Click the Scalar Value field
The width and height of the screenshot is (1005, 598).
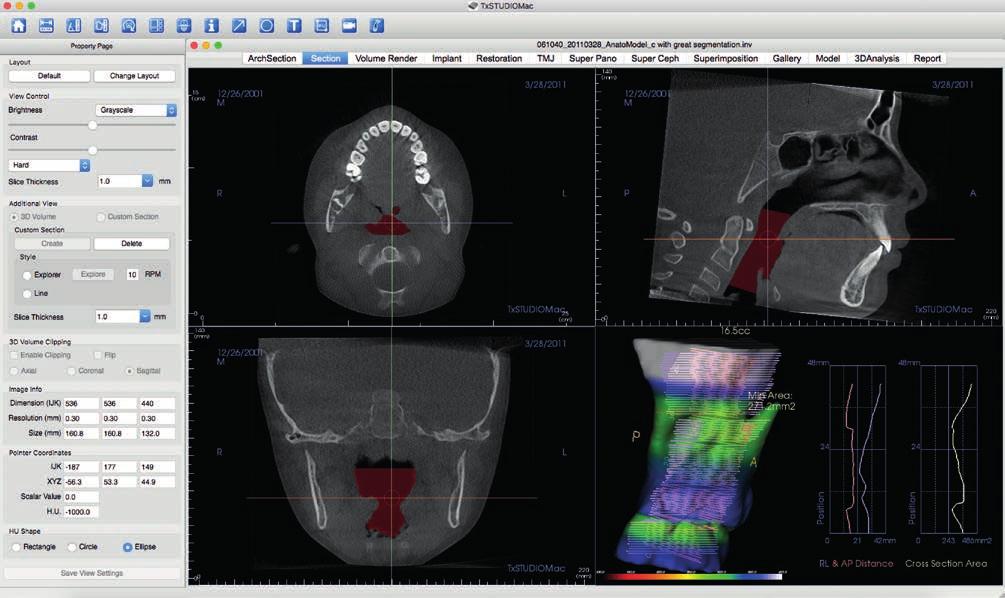coord(81,497)
